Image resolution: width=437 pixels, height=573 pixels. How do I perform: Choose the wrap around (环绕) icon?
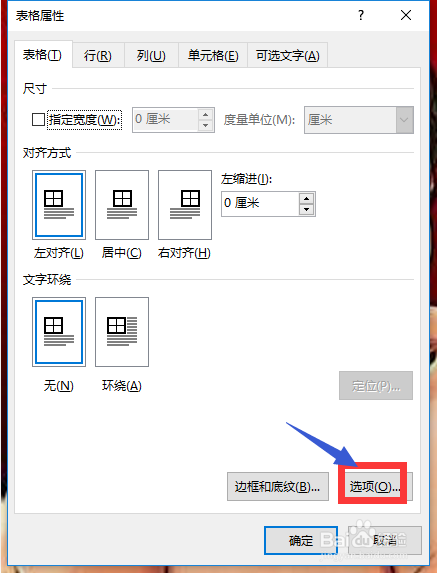click(x=122, y=332)
